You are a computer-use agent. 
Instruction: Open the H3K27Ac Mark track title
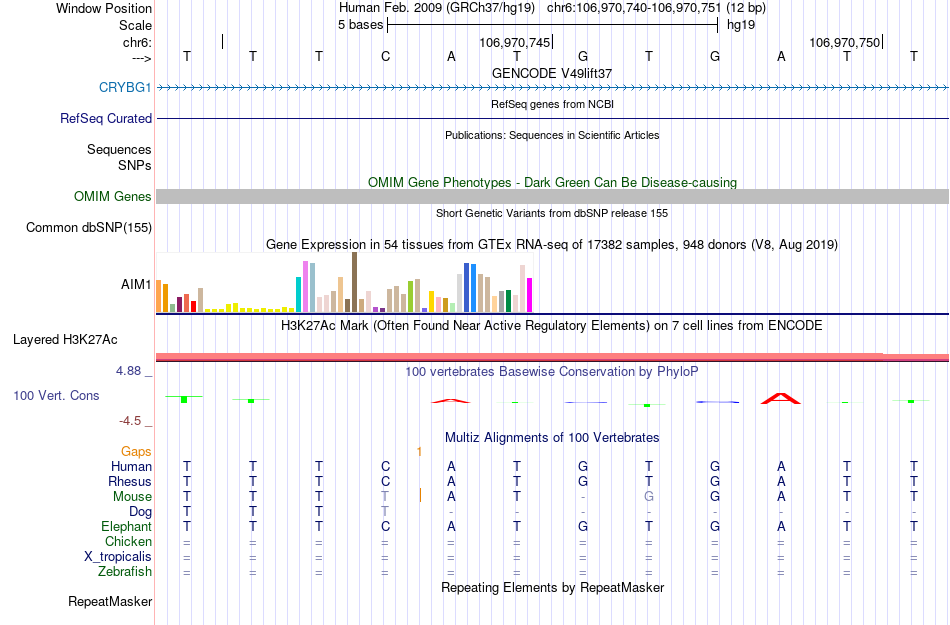(552, 326)
